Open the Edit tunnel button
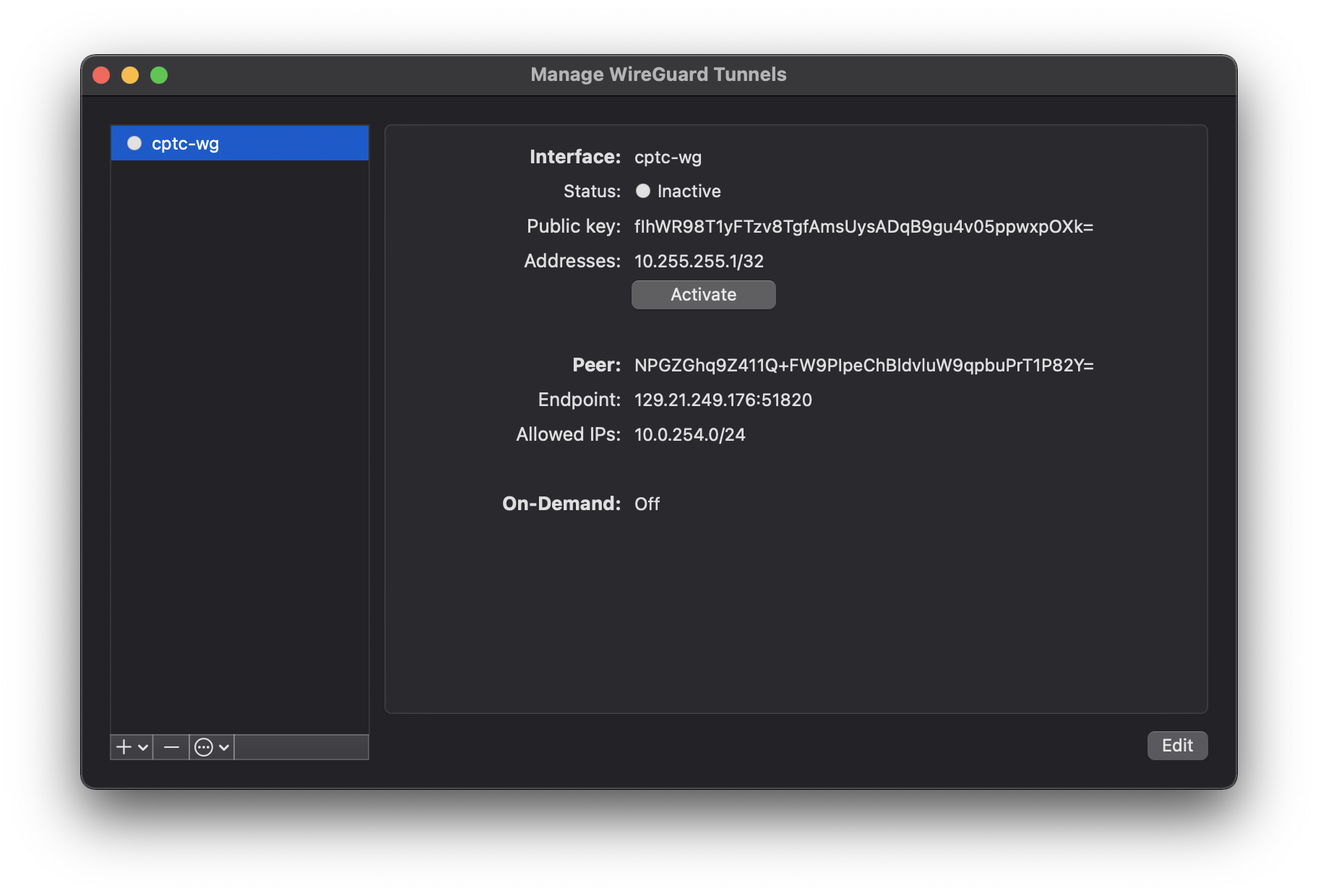This screenshot has height=896, width=1318. [1177, 746]
